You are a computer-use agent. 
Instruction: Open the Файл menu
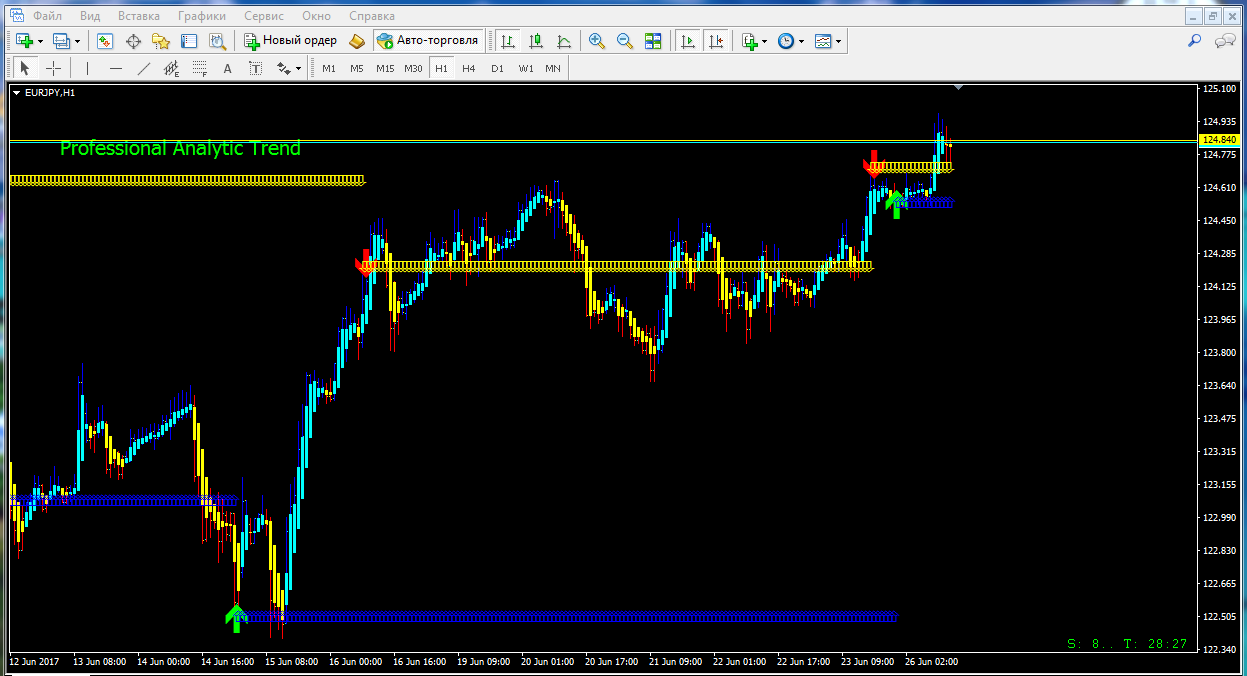coord(46,16)
